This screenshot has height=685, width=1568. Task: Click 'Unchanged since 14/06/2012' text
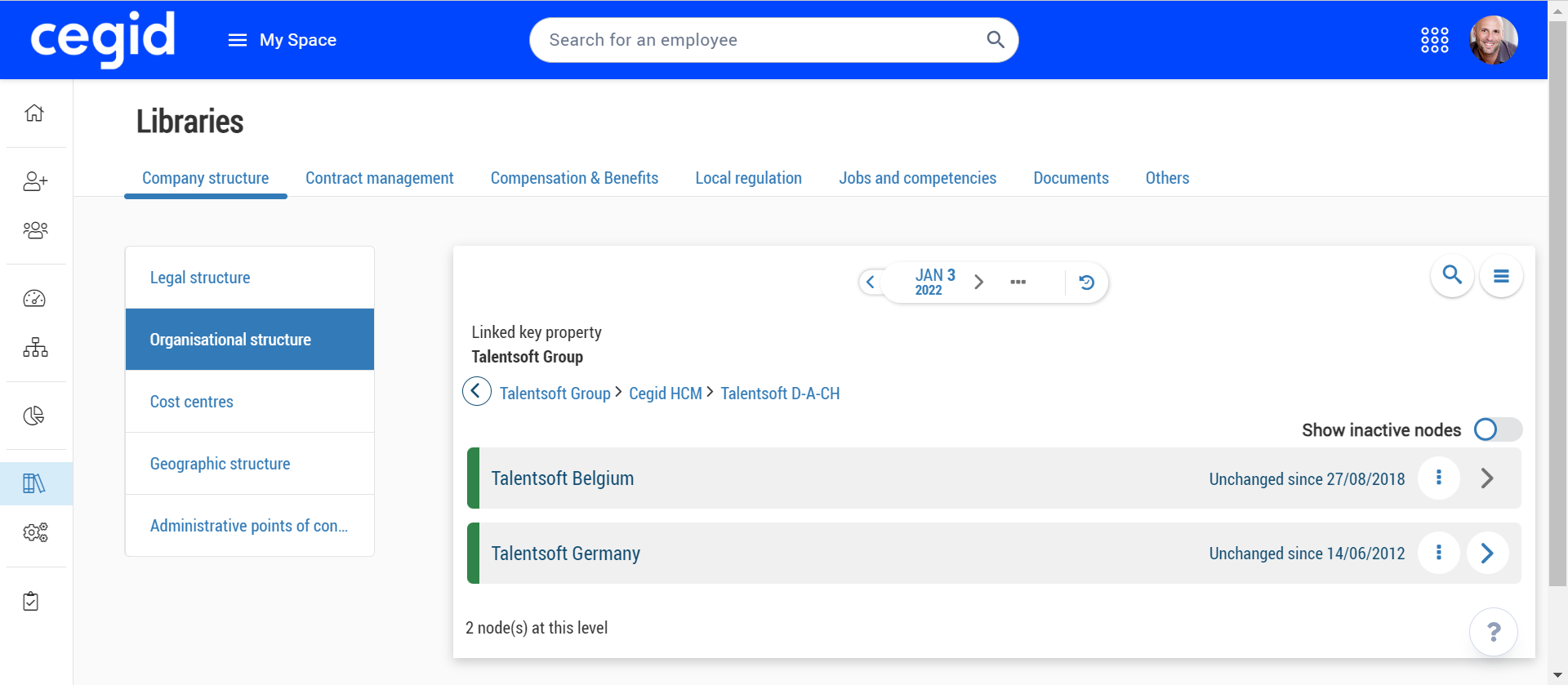click(x=1307, y=554)
